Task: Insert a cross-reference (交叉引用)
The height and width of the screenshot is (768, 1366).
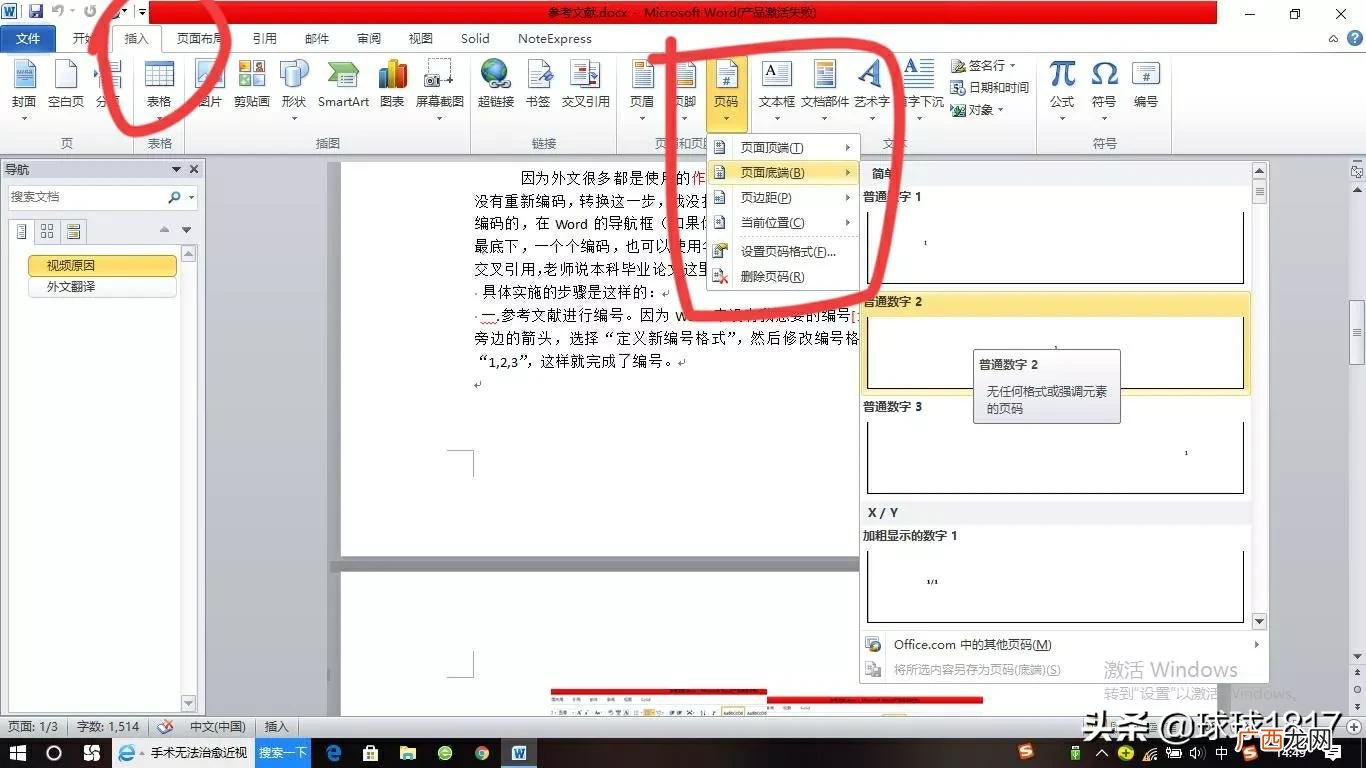Action: 586,85
